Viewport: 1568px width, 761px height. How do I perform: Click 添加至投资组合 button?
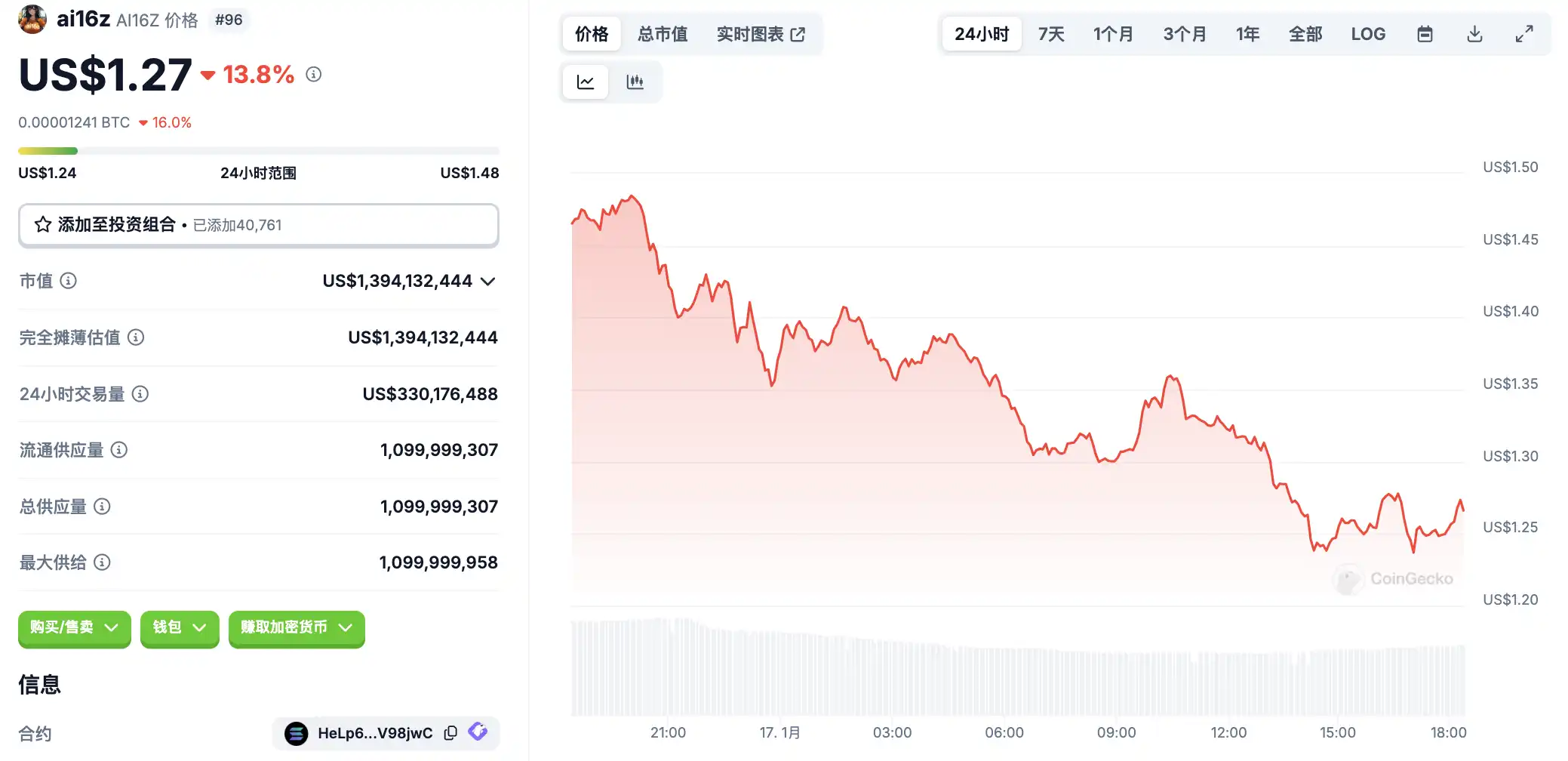(x=258, y=225)
